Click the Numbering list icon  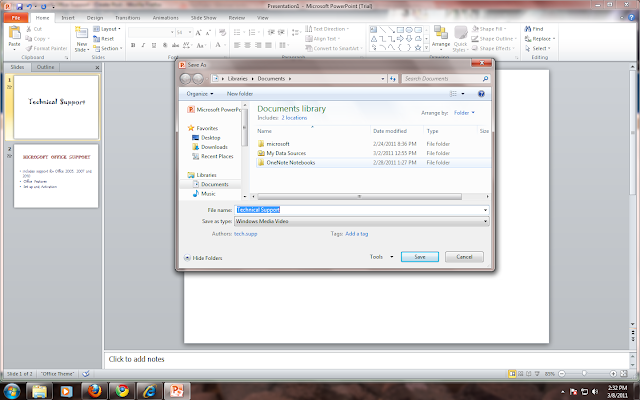pyautogui.click(x=252, y=32)
